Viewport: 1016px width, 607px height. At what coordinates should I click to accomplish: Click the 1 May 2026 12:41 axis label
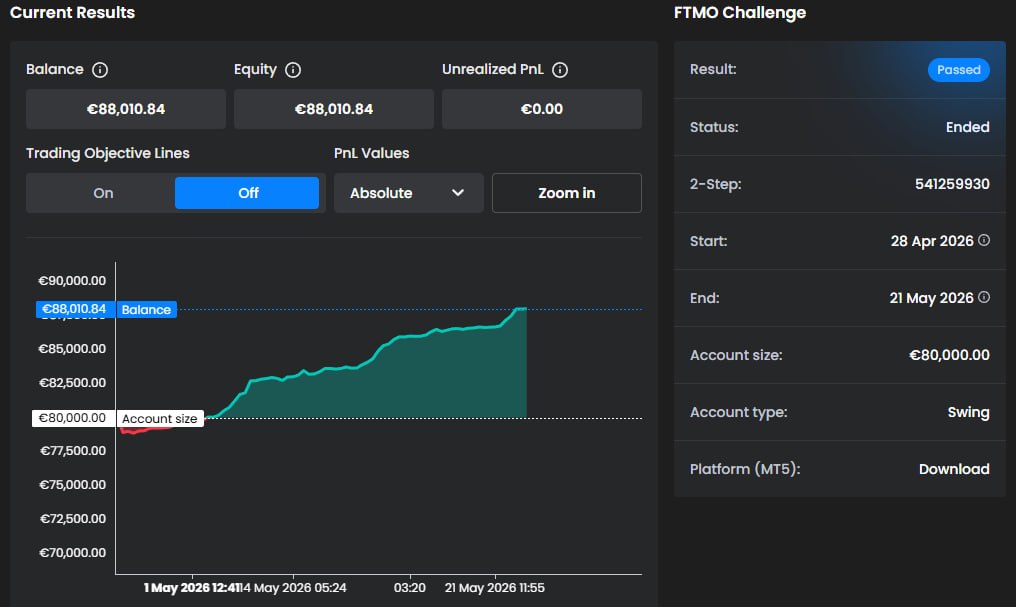(x=192, y=588)
